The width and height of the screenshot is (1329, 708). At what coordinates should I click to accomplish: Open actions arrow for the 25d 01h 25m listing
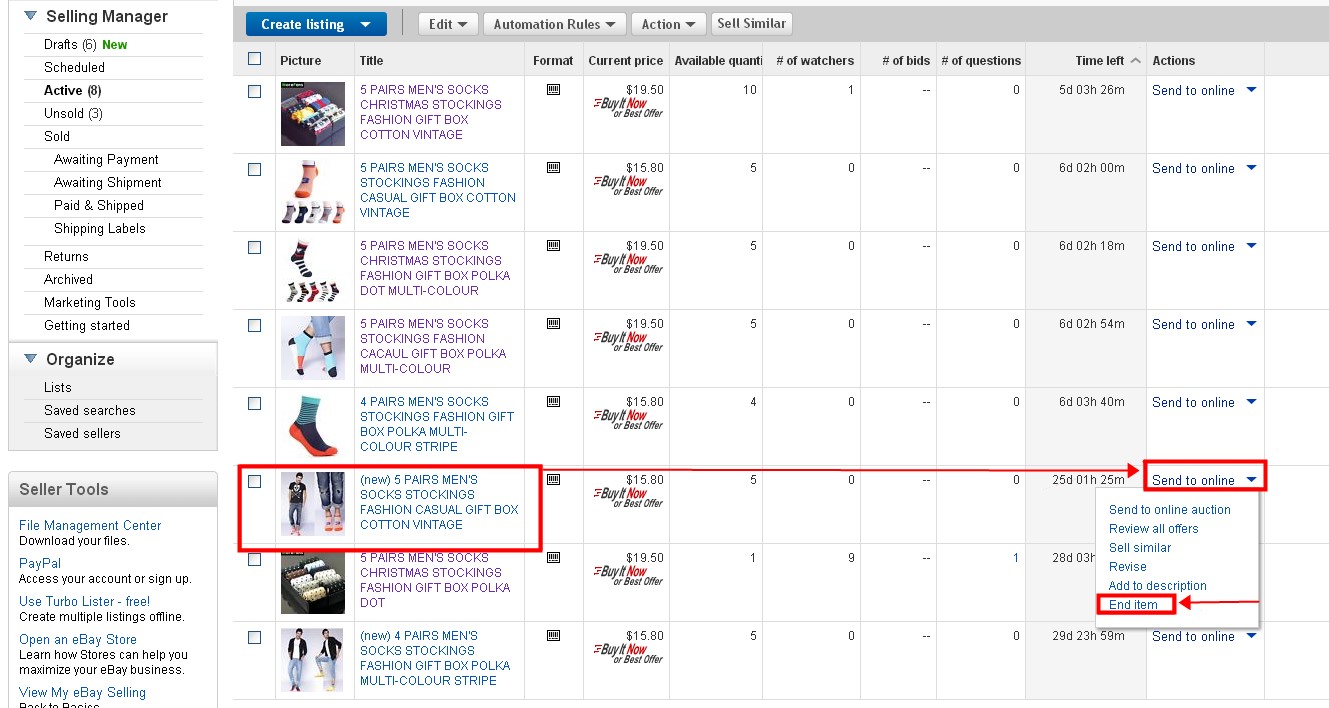pos(1251,480)
